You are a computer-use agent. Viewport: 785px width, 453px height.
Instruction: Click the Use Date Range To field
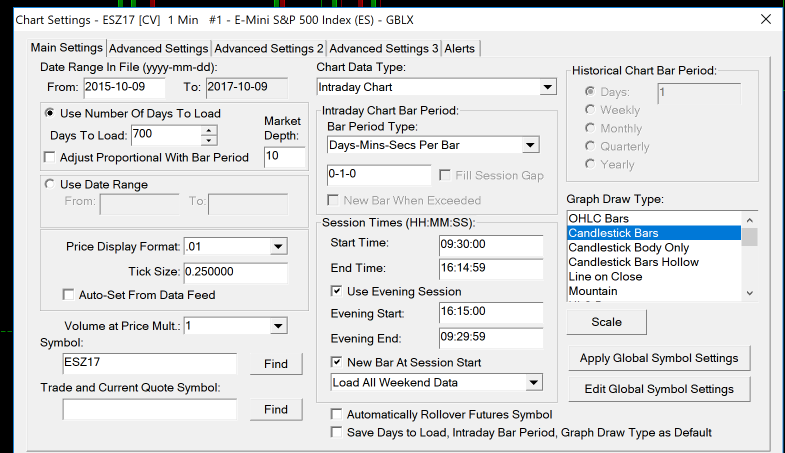(x=248, y=204)
